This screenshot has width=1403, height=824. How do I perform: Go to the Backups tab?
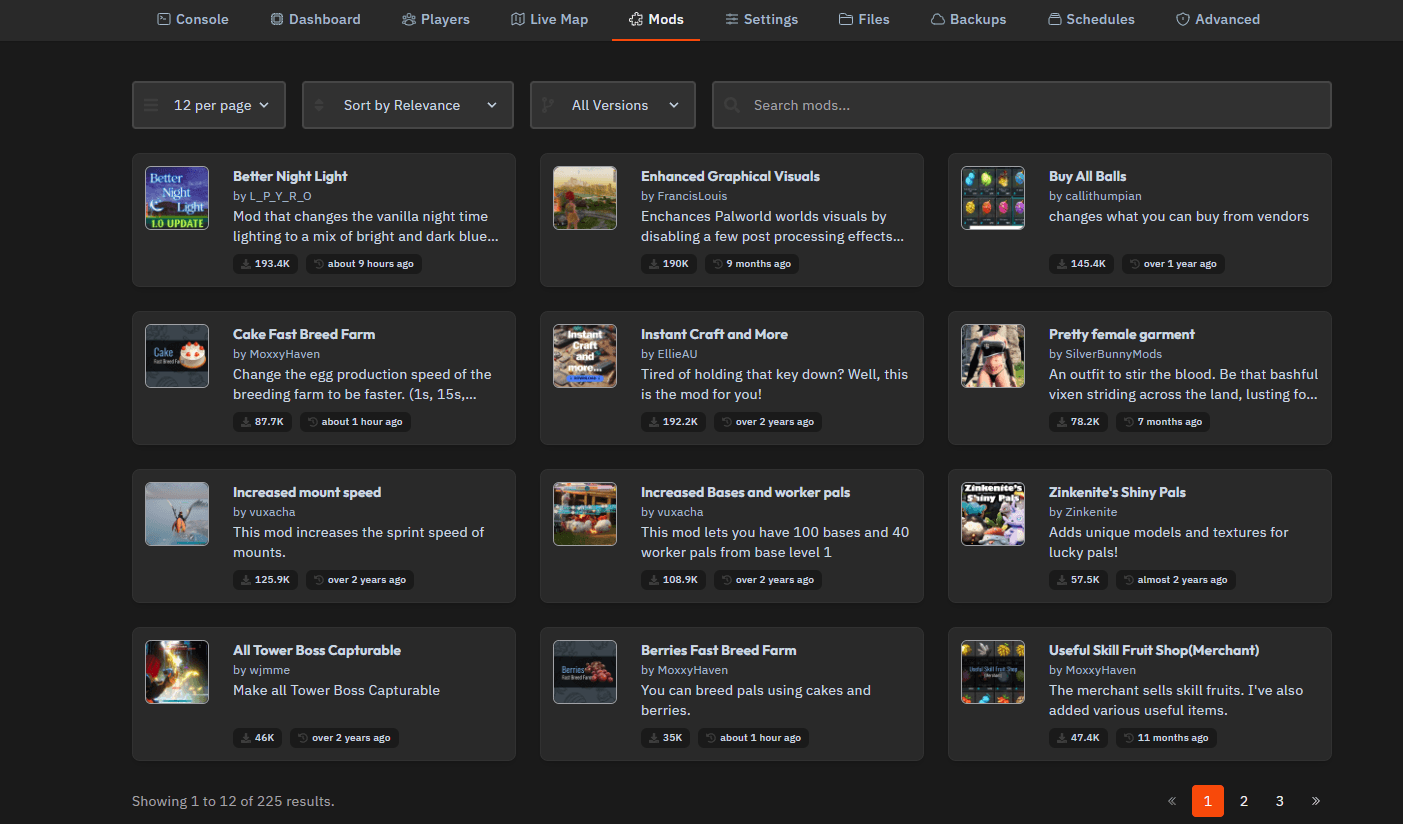pos(969,19)
